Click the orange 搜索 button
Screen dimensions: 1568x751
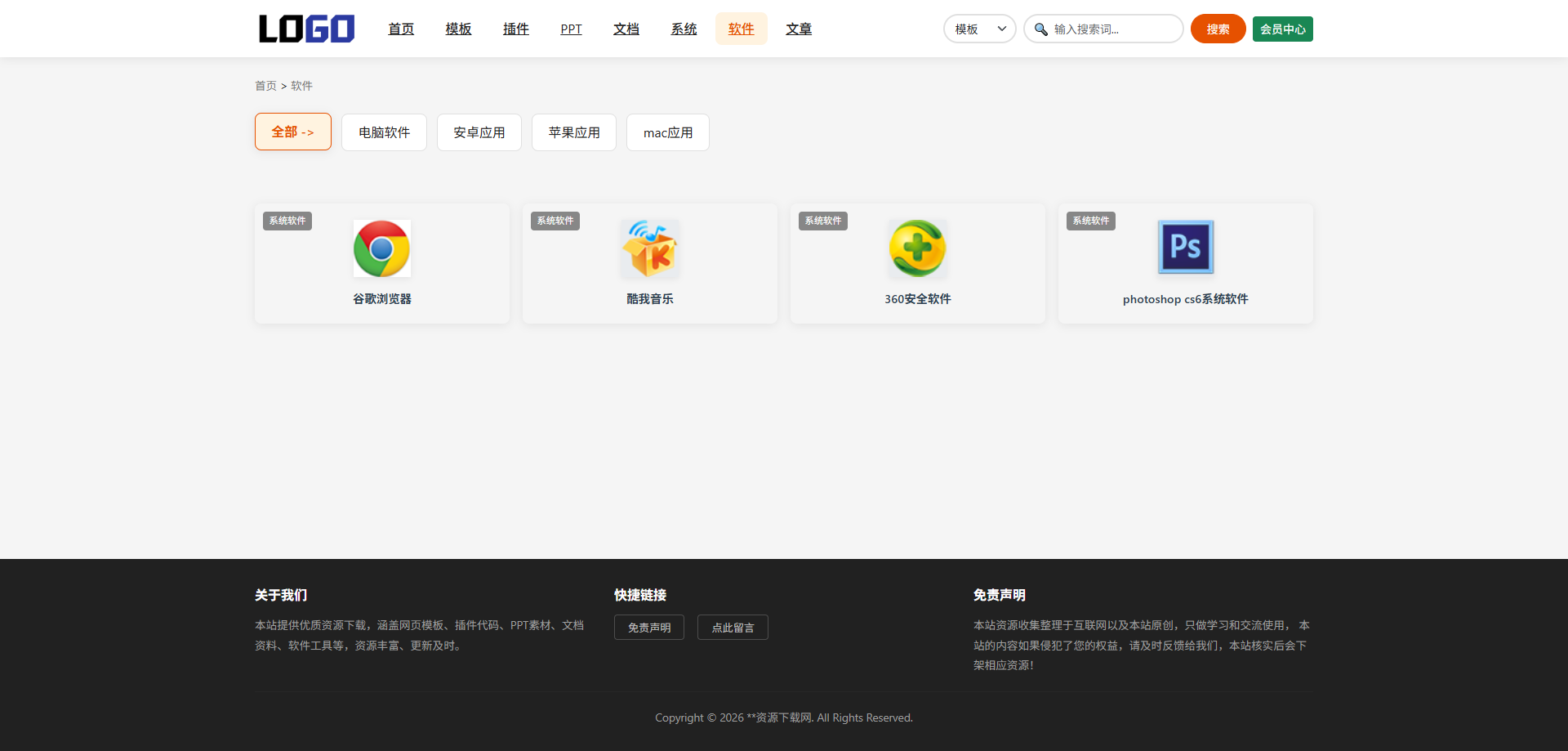coord(1218,29)
